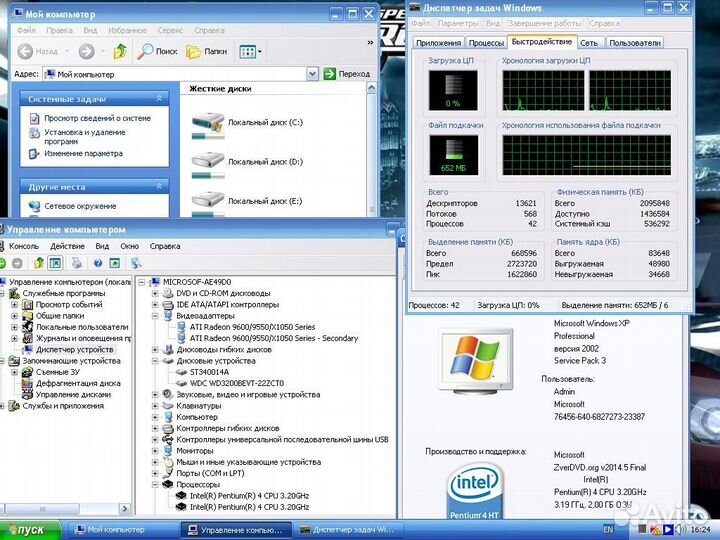Click the пуск Start button
Screen dimensions: 720x540
(30, 530)
